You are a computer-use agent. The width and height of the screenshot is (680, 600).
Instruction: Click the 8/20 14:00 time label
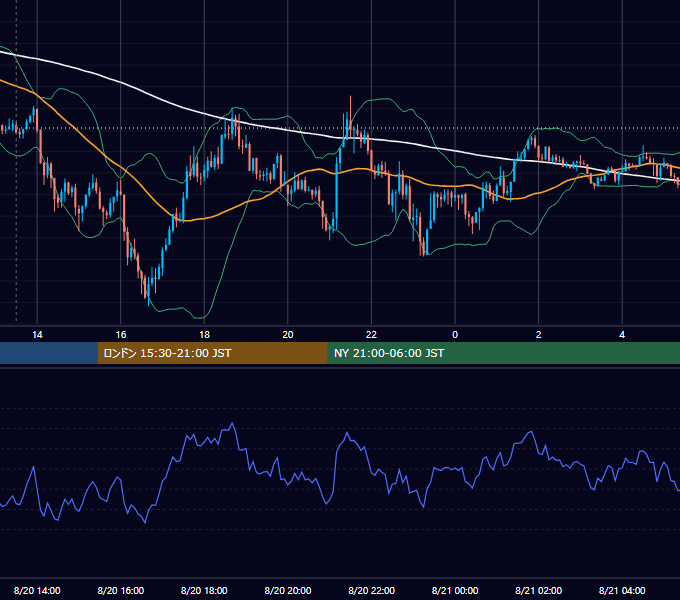click(37, 590)
